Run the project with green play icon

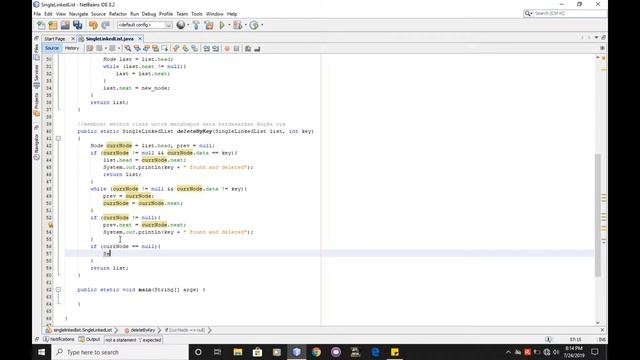point(222,25)
